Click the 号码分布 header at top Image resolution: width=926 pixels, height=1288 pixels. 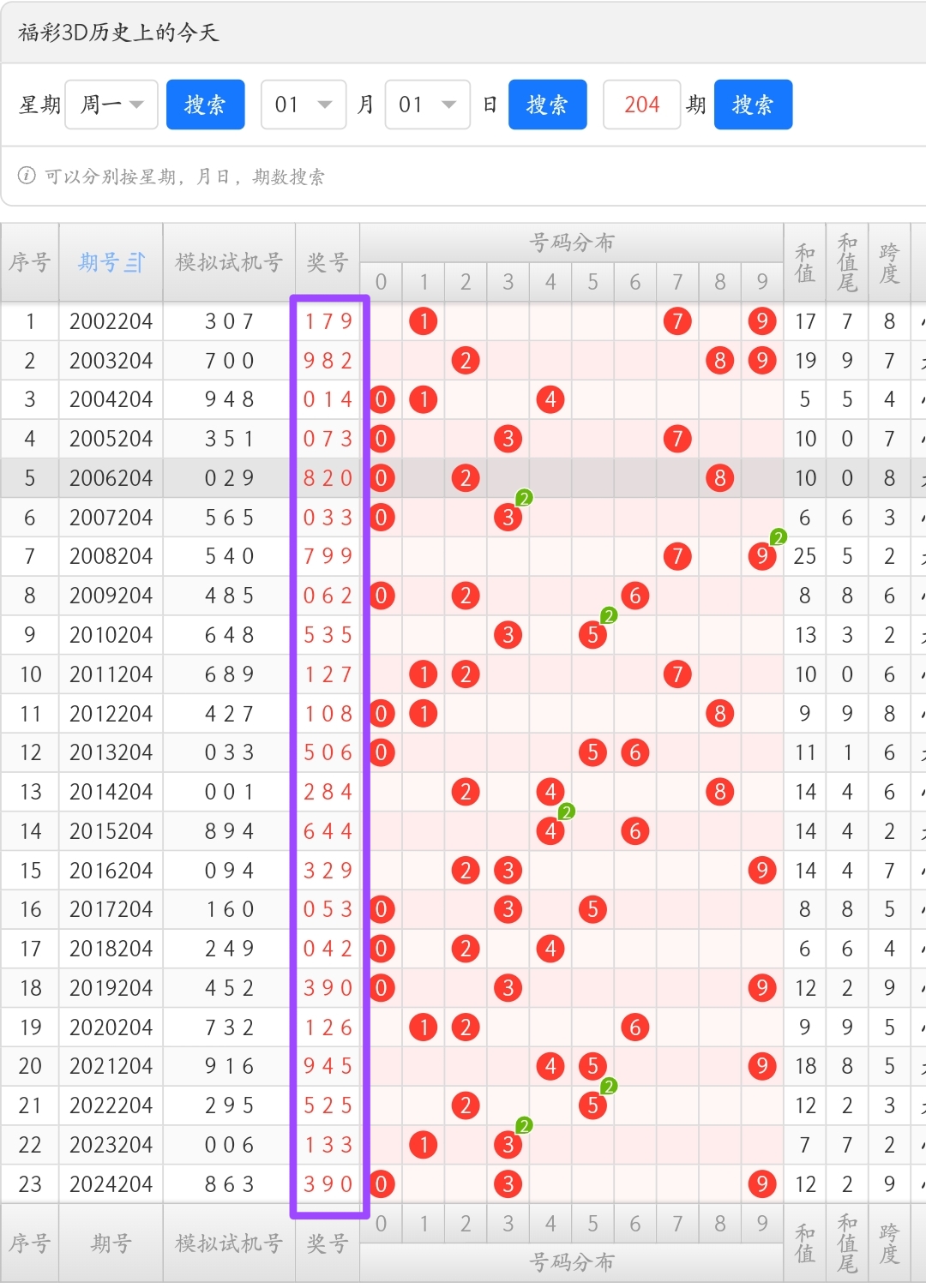pos(572,243)
